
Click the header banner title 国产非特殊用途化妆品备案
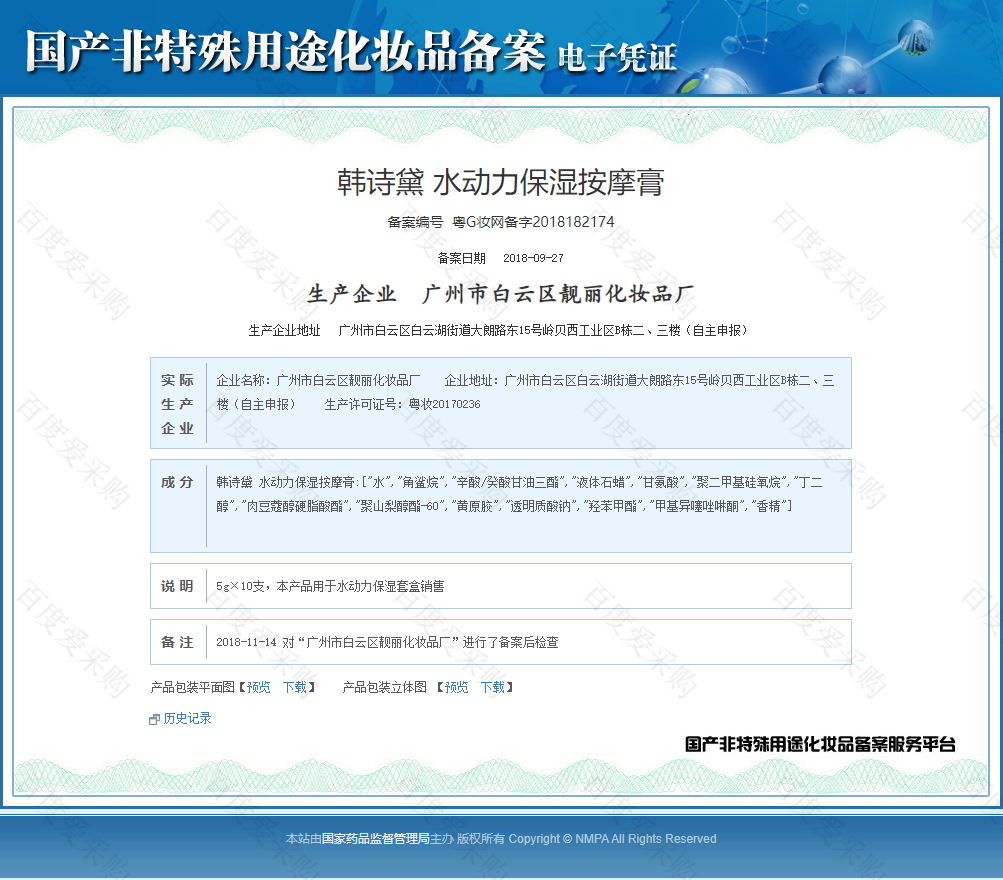[285, 52]
